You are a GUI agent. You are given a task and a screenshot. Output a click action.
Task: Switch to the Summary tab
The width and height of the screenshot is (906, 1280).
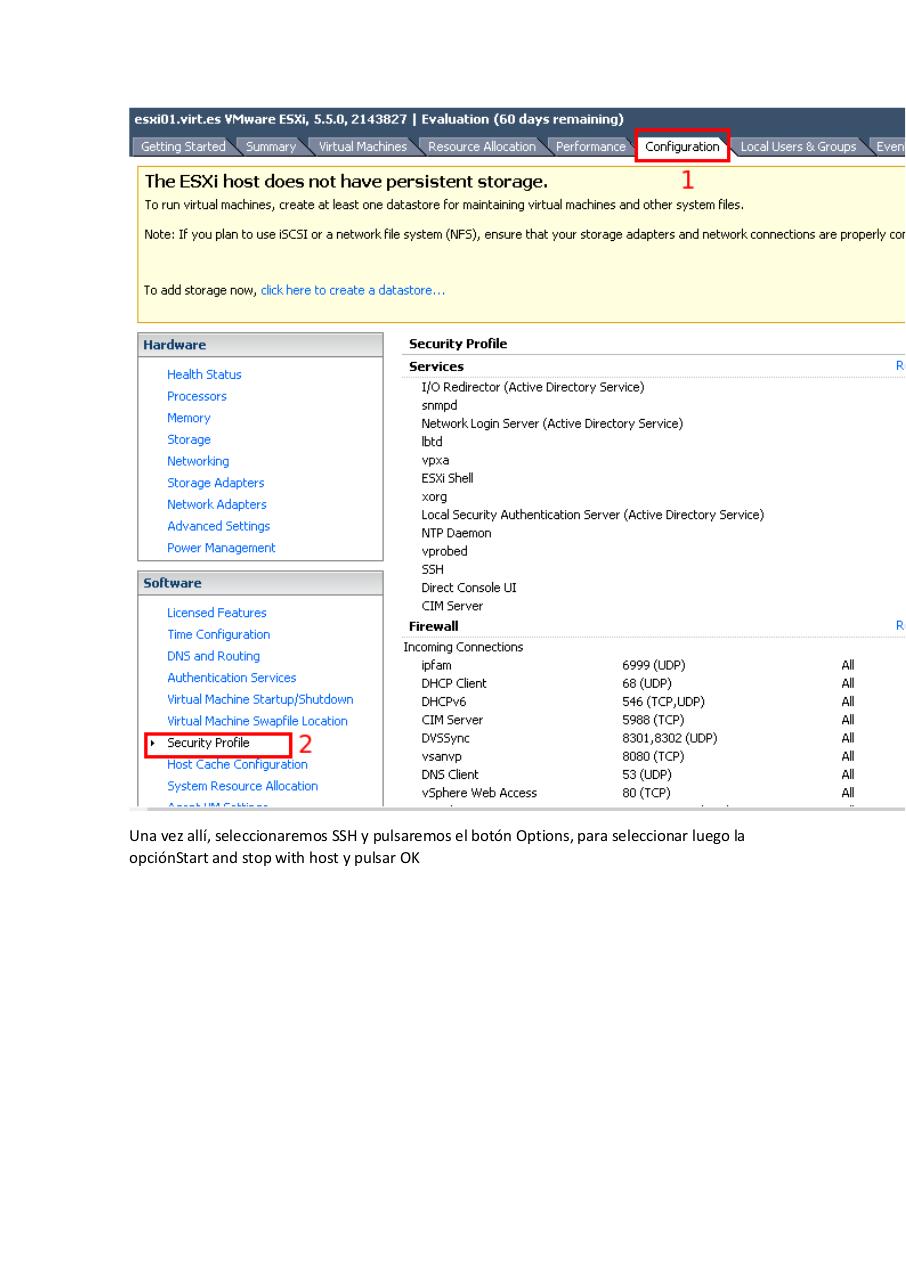[270, 146]
